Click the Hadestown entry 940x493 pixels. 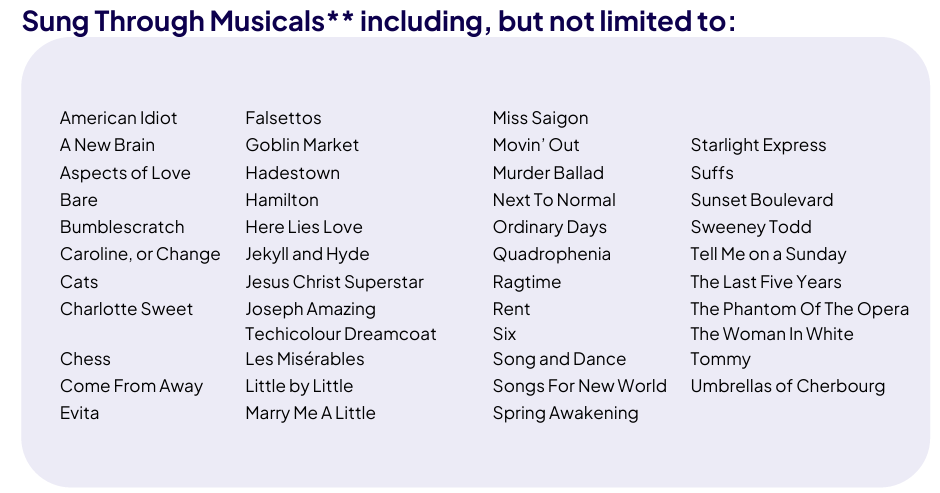(x=293, y=173)
